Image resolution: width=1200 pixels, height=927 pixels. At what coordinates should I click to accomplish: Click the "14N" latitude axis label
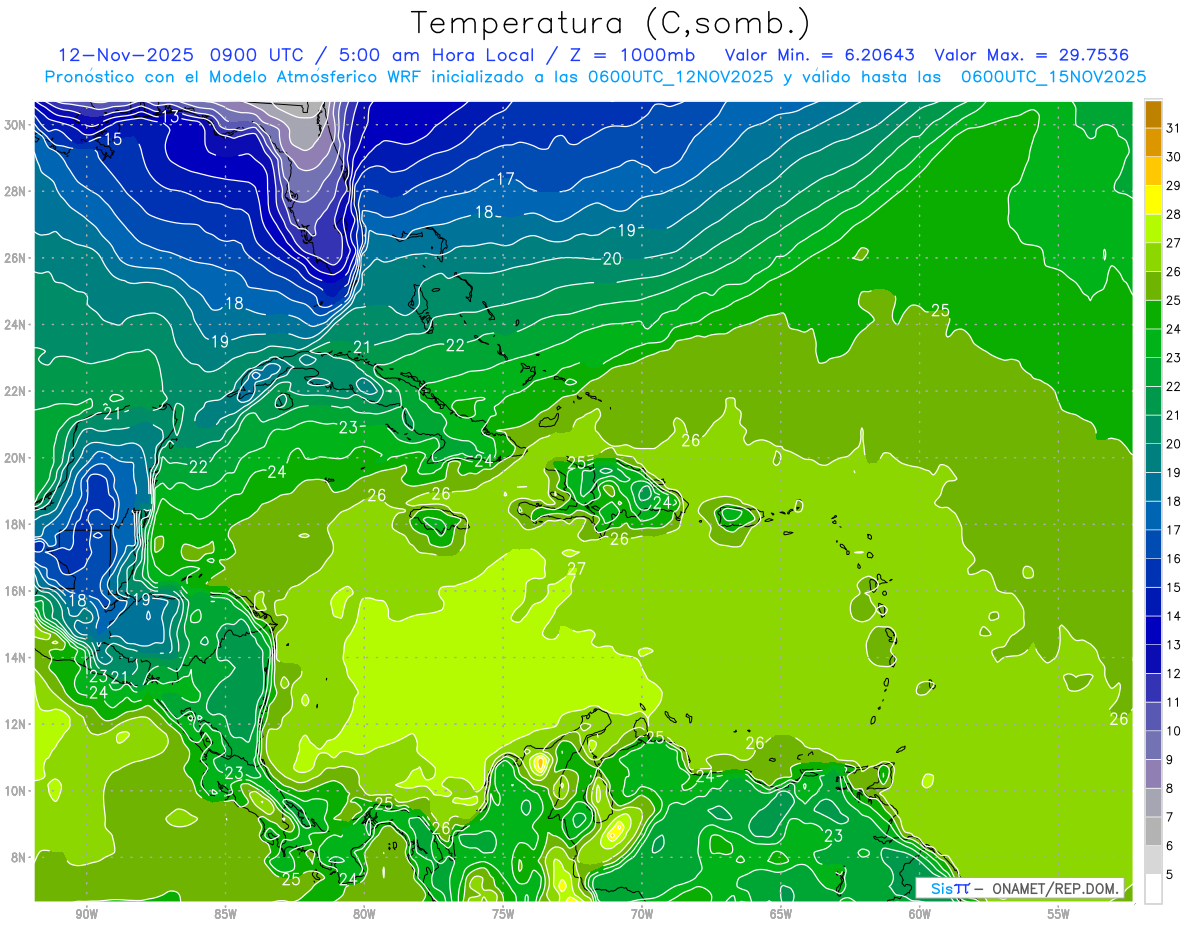(14, 658)
